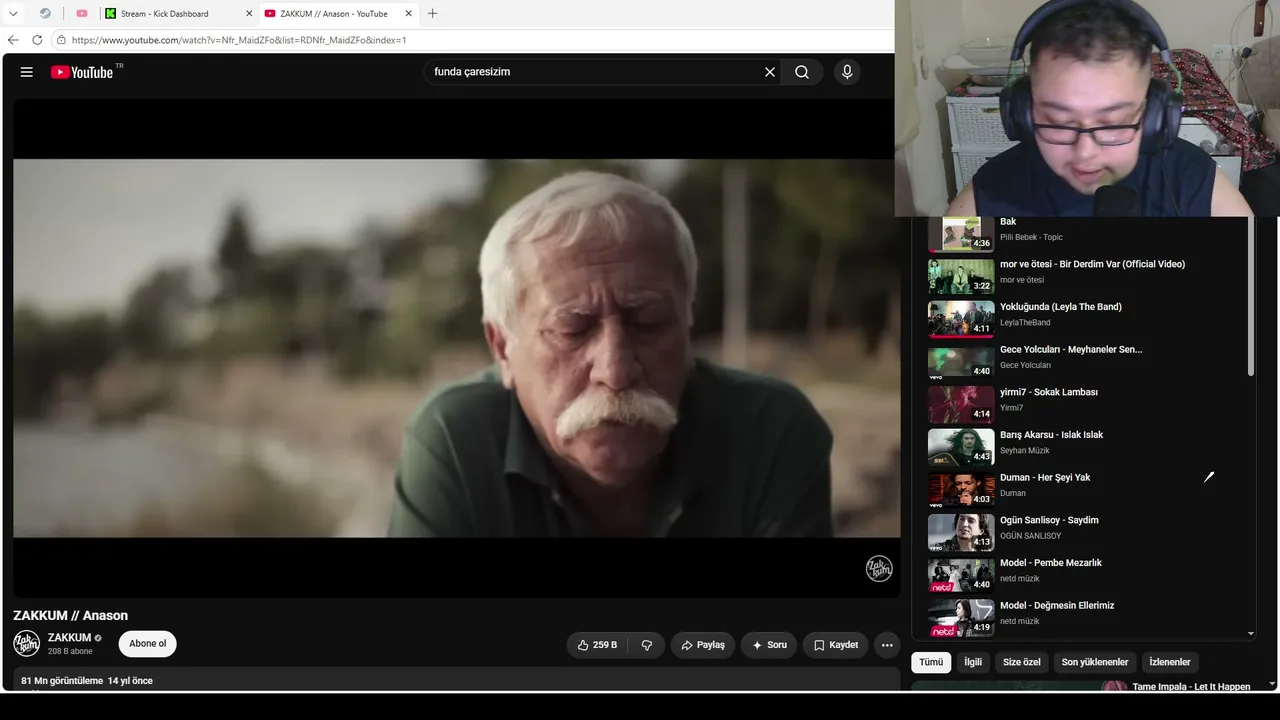Play Bak by Pilli Bebek thumbnail
The image size is (1280, 720).
961,234
